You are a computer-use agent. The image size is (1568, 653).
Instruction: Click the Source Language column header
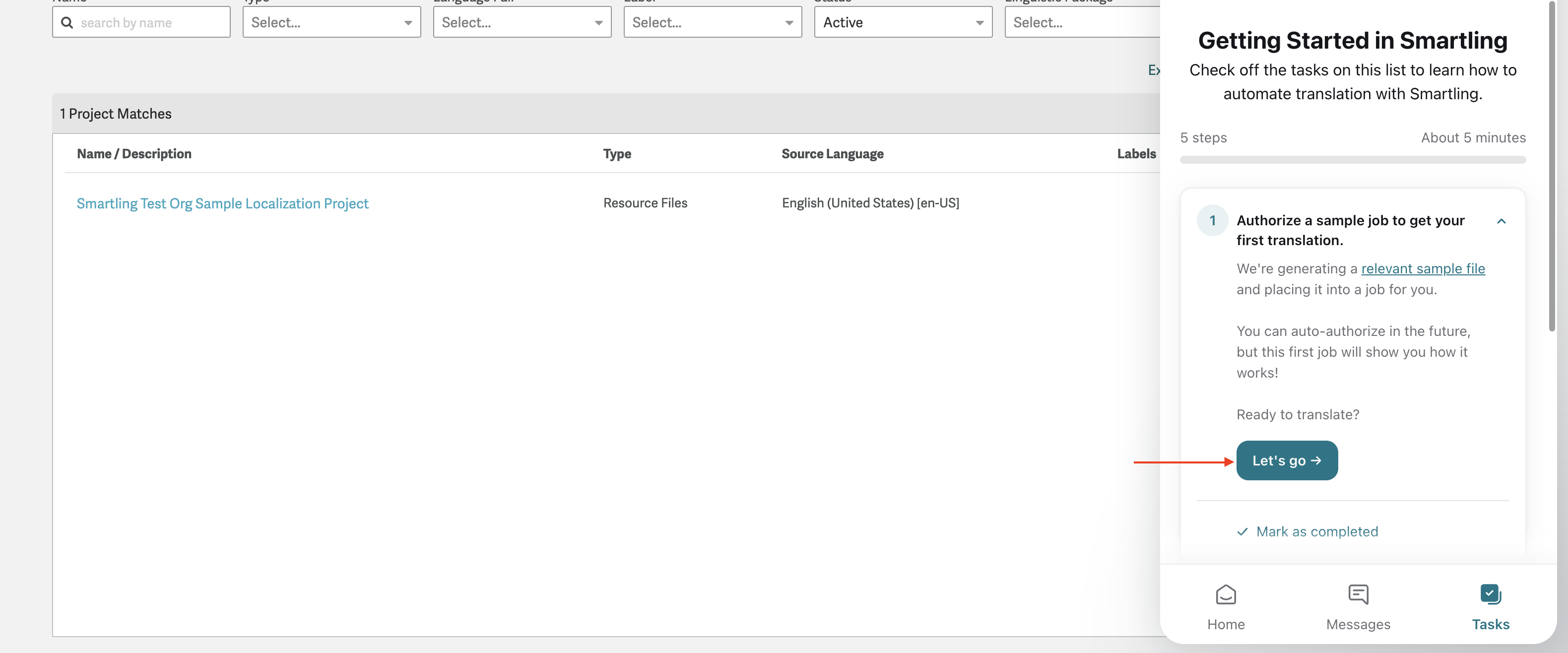(x=832, y=154)
